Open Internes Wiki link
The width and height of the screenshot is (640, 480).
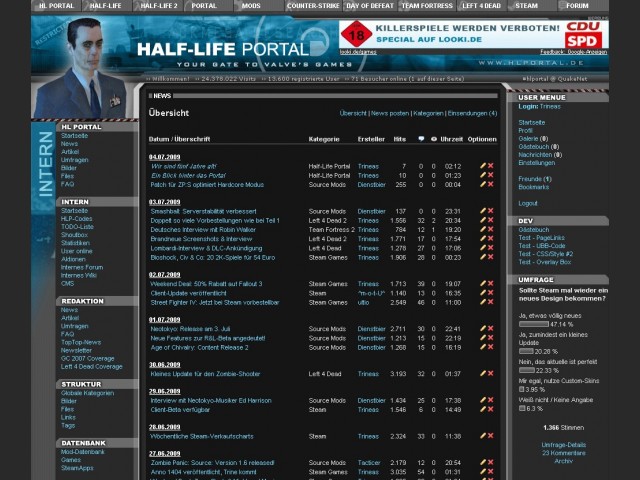79,276
